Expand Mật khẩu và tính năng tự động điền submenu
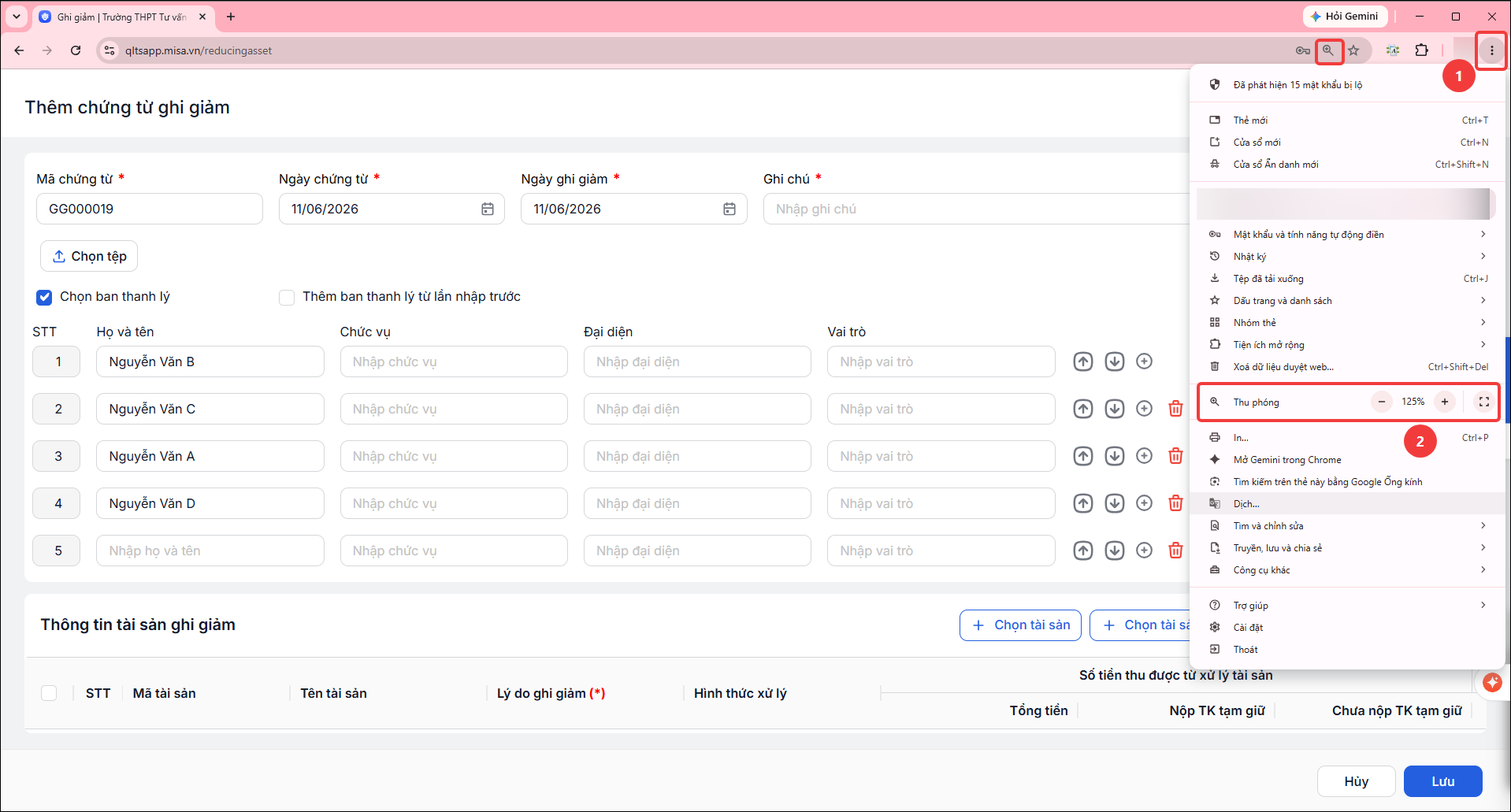Screen dimensions: 1511x812 coord(1347,234)
